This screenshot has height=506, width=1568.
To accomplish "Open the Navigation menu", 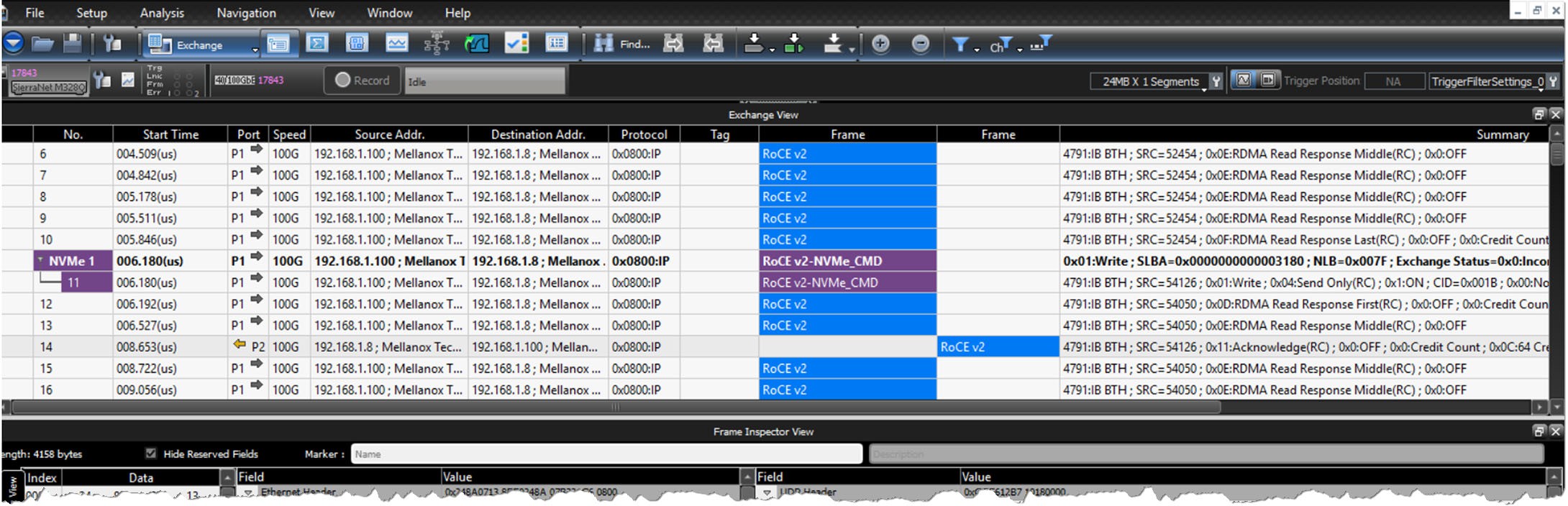I will (246, 13).
